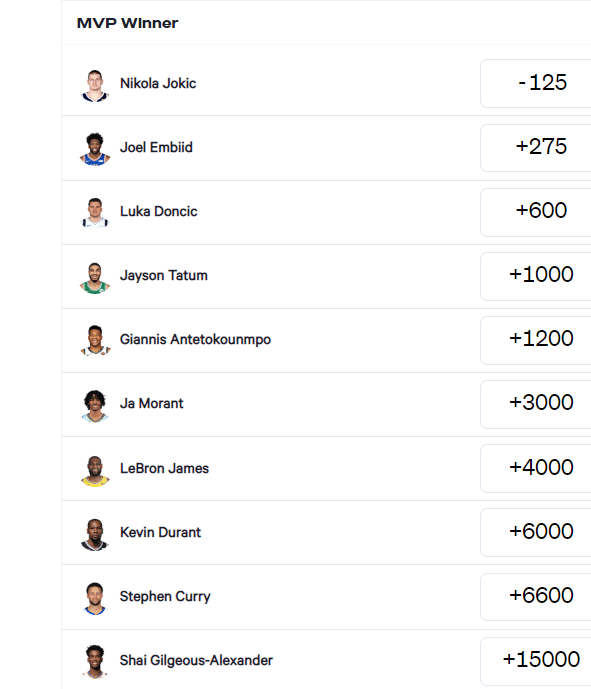Select the +6600 Stephen Curry odds
The width and height of the screenshot is (591, 689).
pyautogui.click(x=536, y=597)
